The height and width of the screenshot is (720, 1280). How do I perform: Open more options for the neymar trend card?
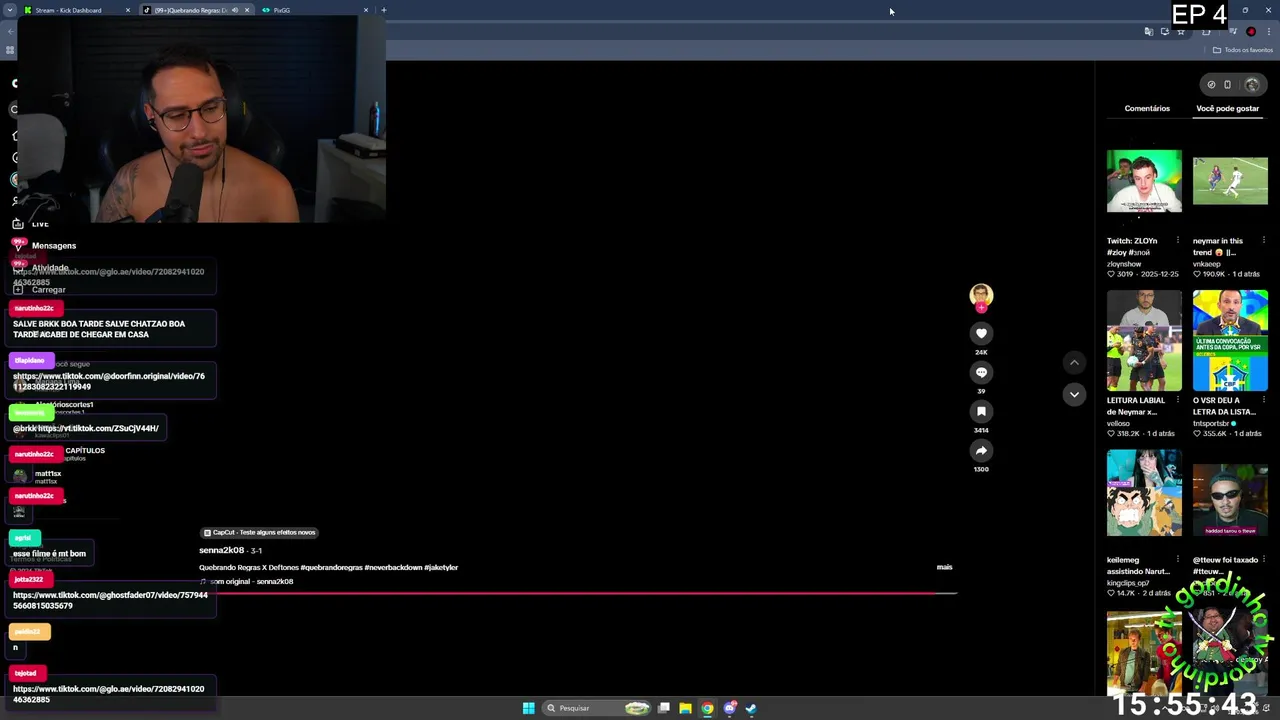[x=1263, y=240]
